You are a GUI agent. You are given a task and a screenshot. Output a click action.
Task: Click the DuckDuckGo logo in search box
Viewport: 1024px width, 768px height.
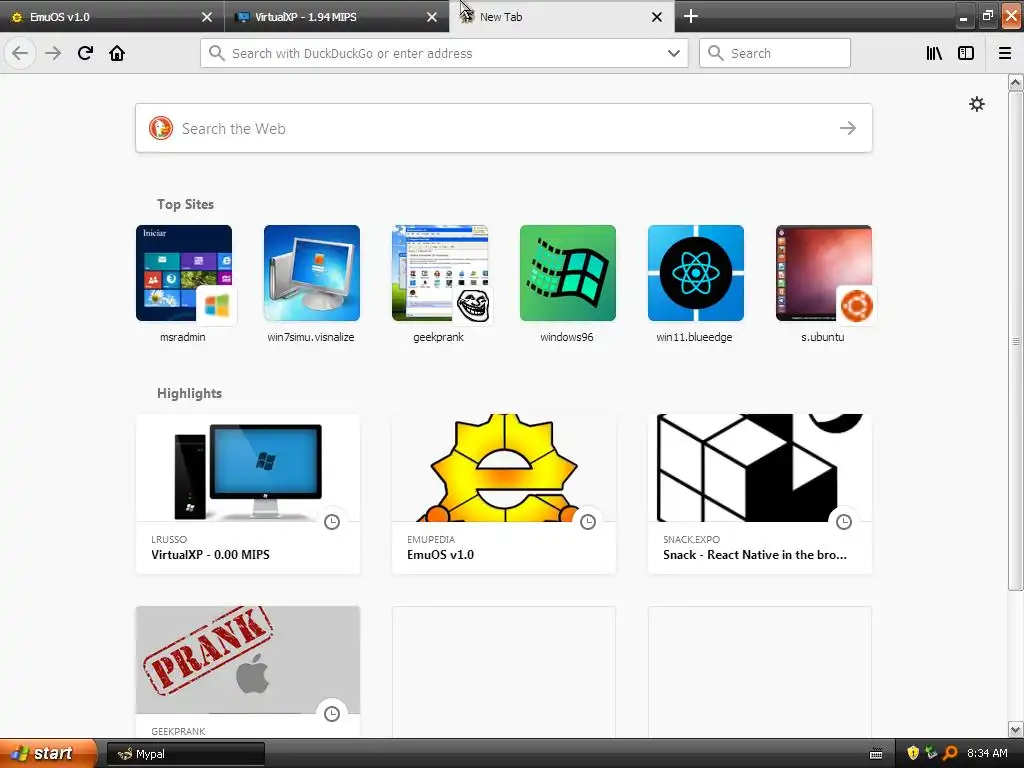pyautogui.click(x=161, y=128)
